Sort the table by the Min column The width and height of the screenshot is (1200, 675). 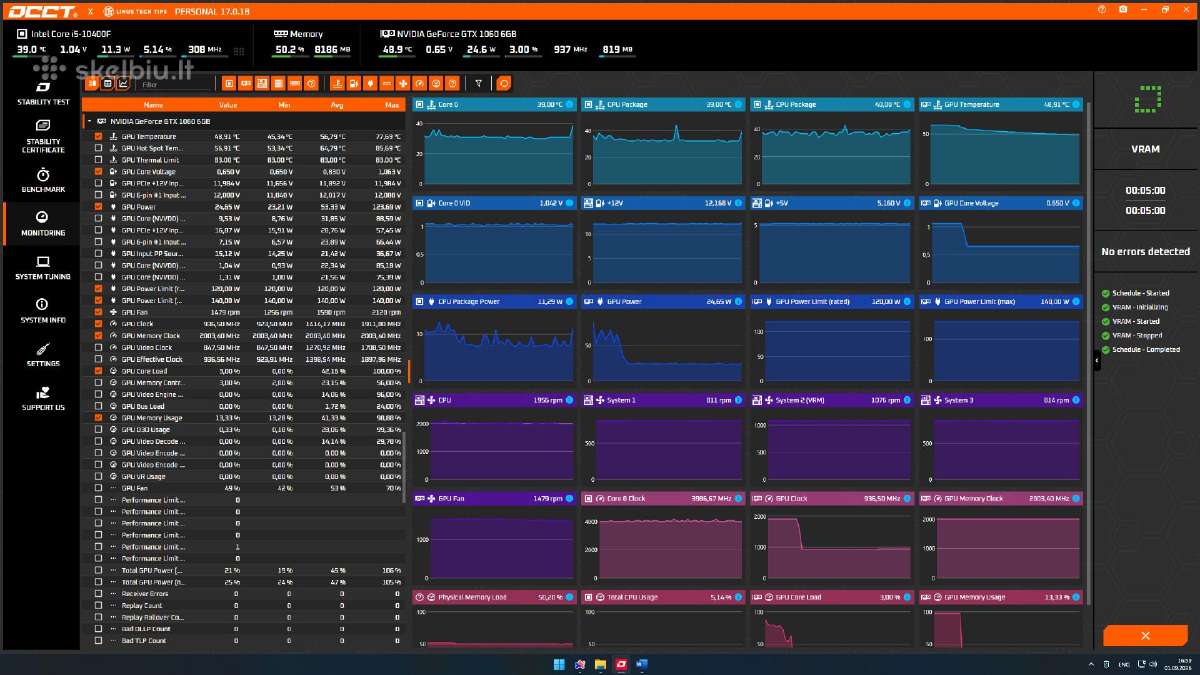pyautogui.click(x=284, y=104)
